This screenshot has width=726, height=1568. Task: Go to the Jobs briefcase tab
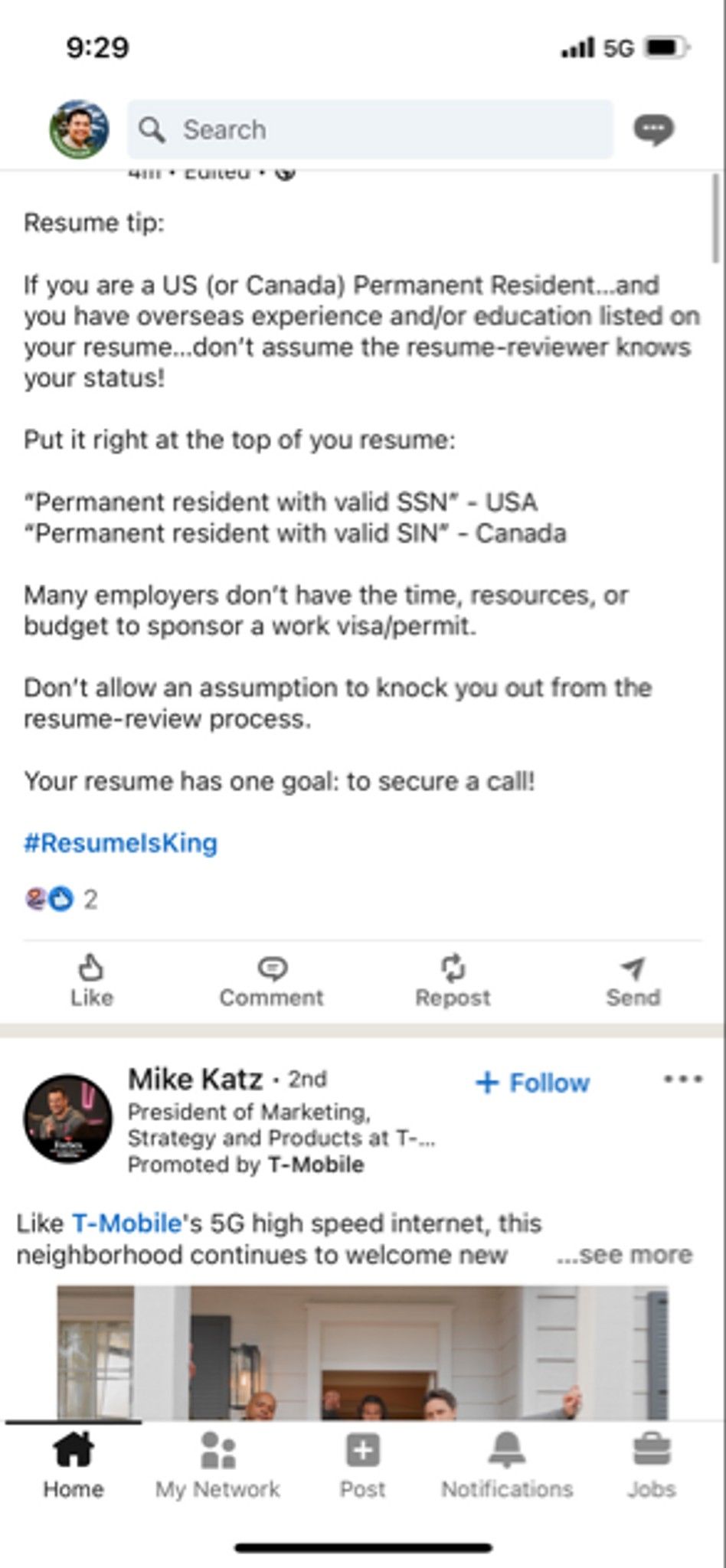652,1465
